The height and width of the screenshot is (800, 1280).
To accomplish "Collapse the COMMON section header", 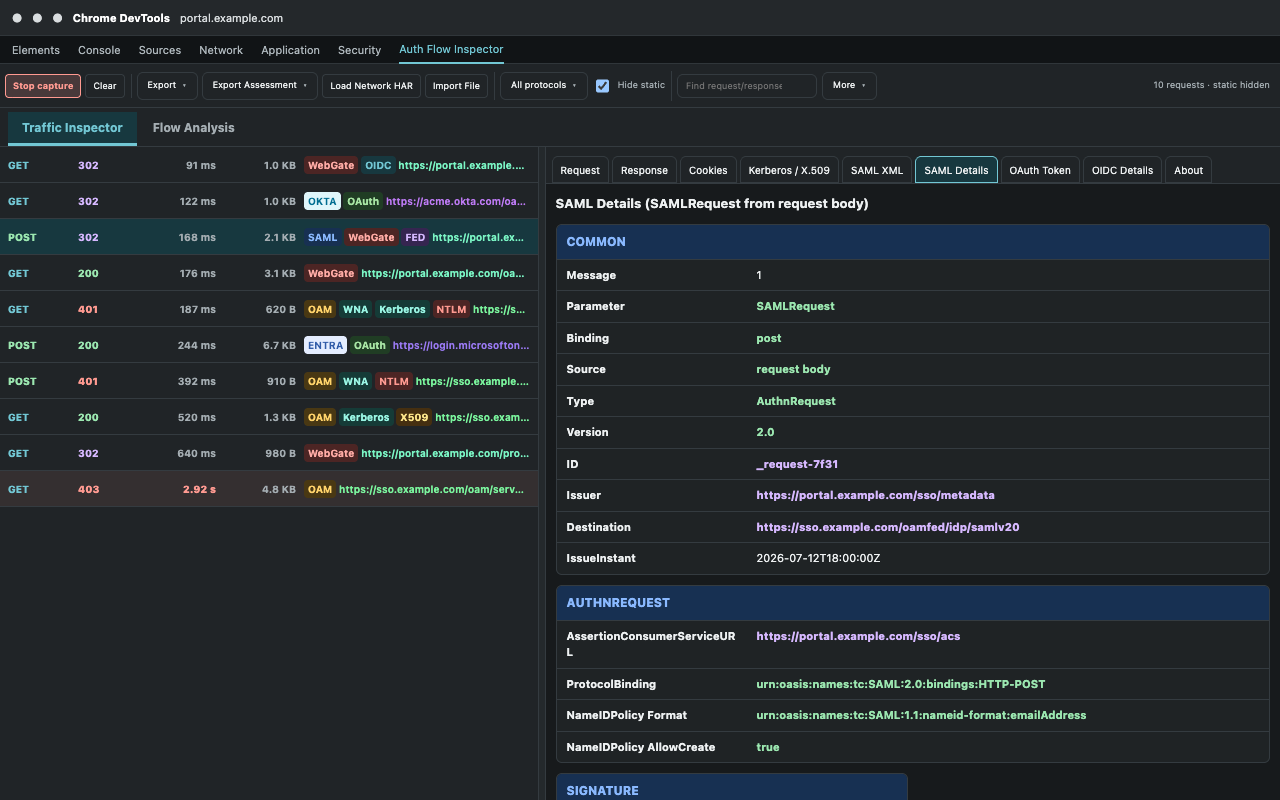I will point(913,242).
